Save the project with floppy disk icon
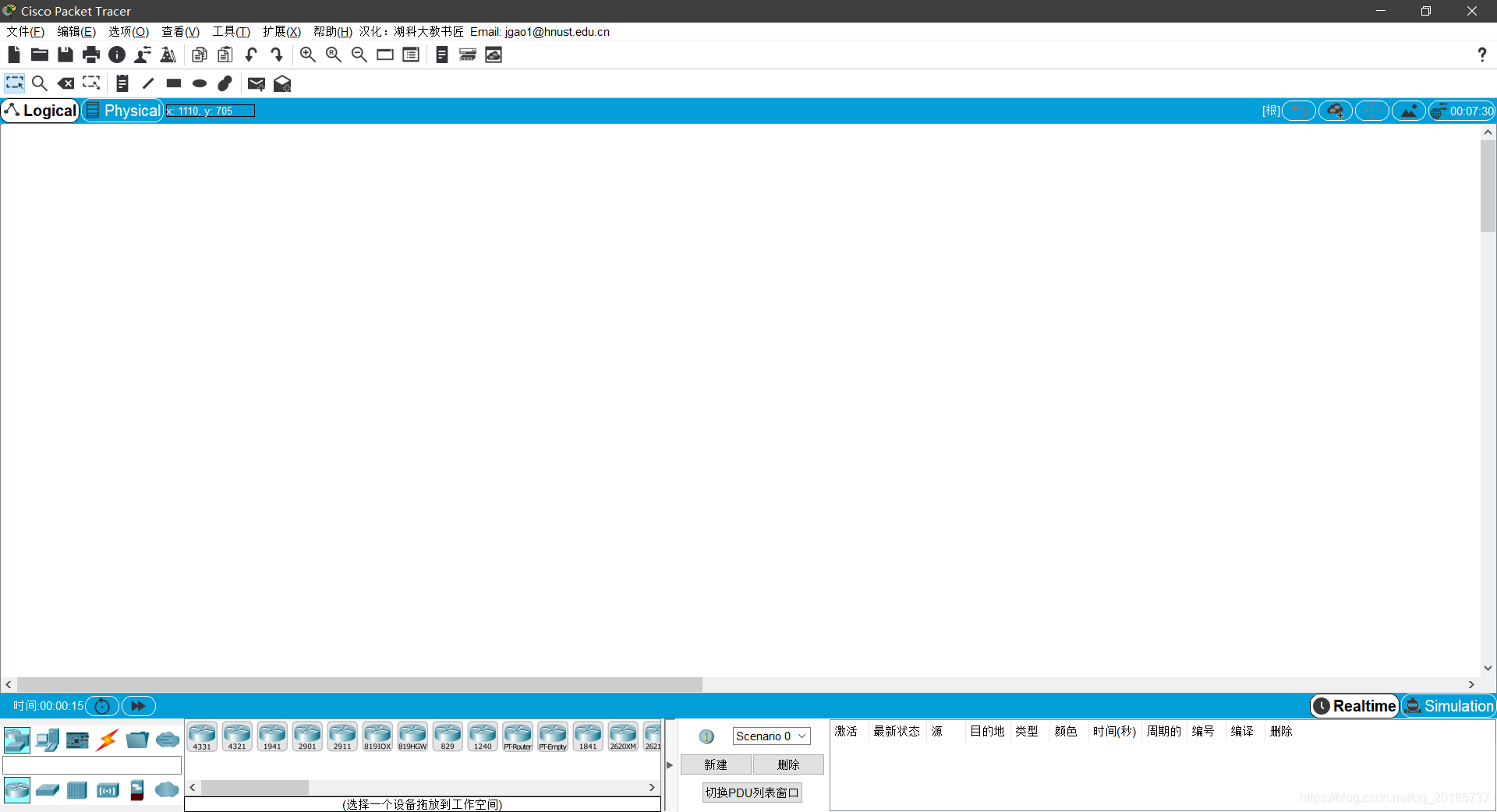This screenshot has height=812, width=1497. click(65, 55)
